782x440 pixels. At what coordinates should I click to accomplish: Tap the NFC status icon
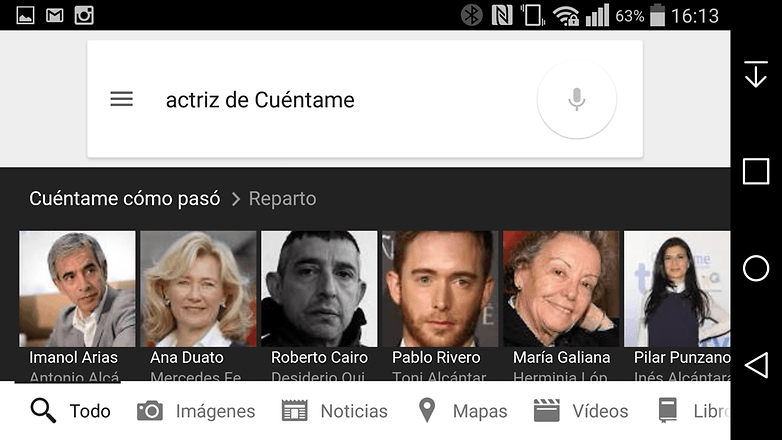tap(502, 15)
